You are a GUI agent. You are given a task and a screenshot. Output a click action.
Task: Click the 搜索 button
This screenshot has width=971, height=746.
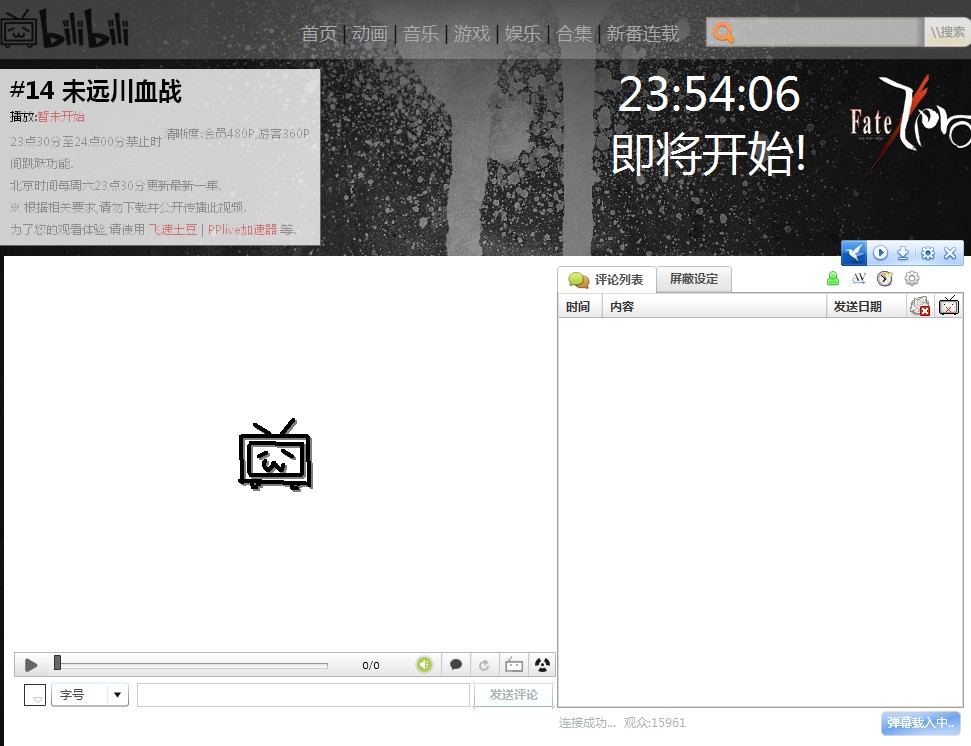(947, 32)
